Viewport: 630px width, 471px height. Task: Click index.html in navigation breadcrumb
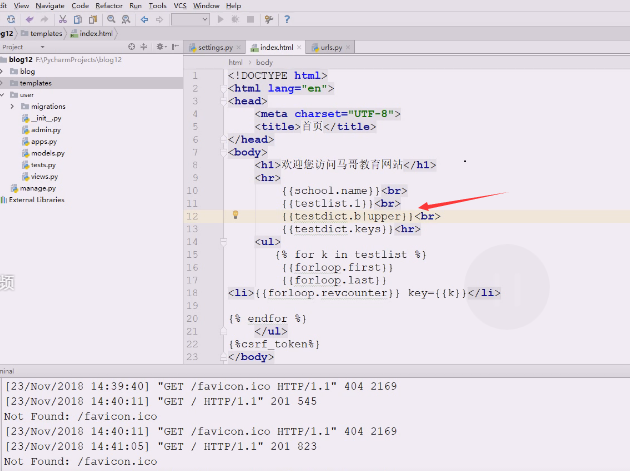click(x=92, y=33)
